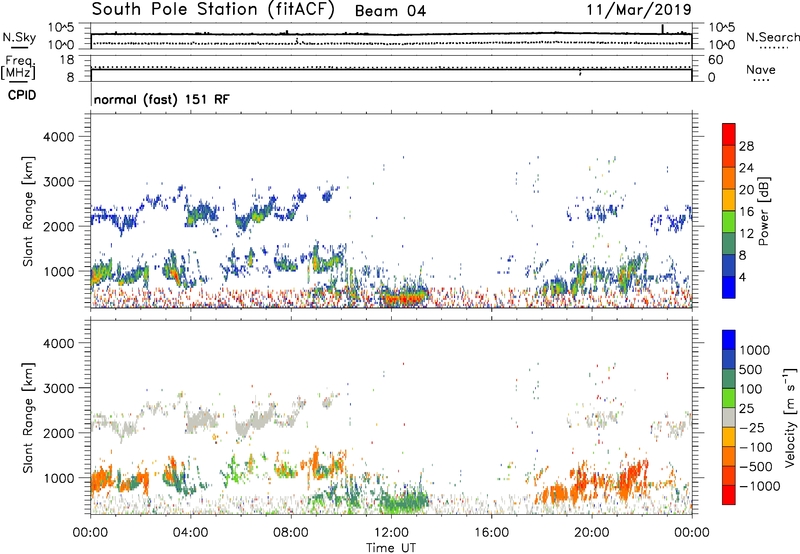Pick the gray -25 to 25 Velocity segment
The image size is (800, 554).
729,418
